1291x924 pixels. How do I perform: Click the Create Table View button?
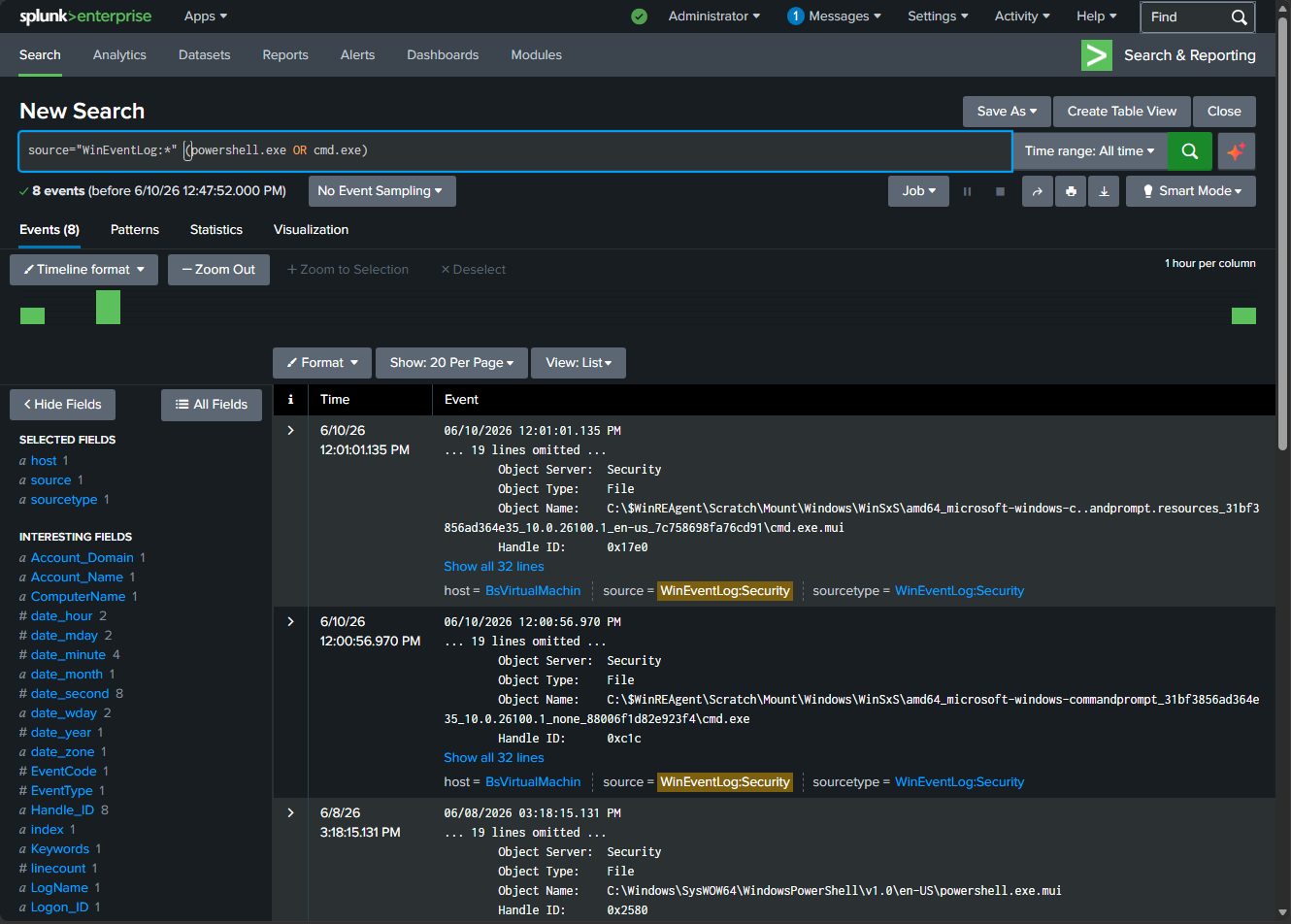click(1122, 112)
